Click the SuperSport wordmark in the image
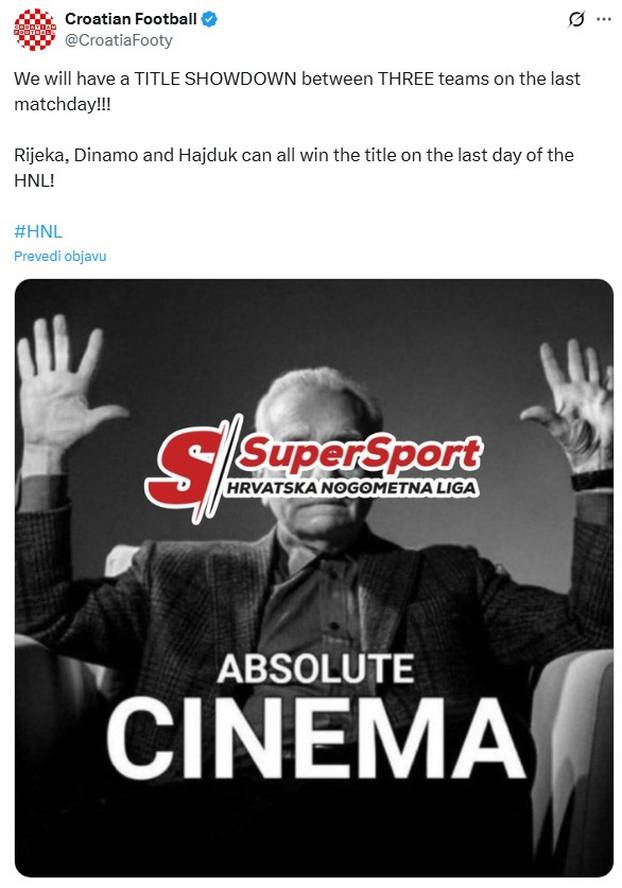This screenshot has height=888, width=622. point(361,452)
